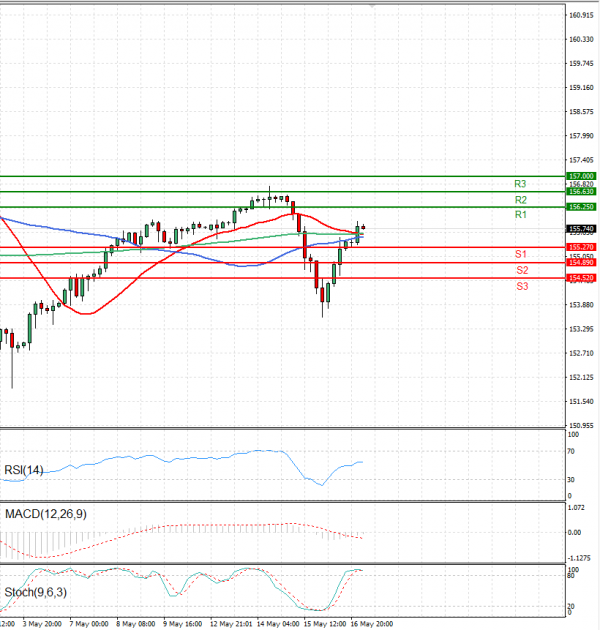
Task: Click the 14 May 04:00 time label
Action: tap(278, 624)
